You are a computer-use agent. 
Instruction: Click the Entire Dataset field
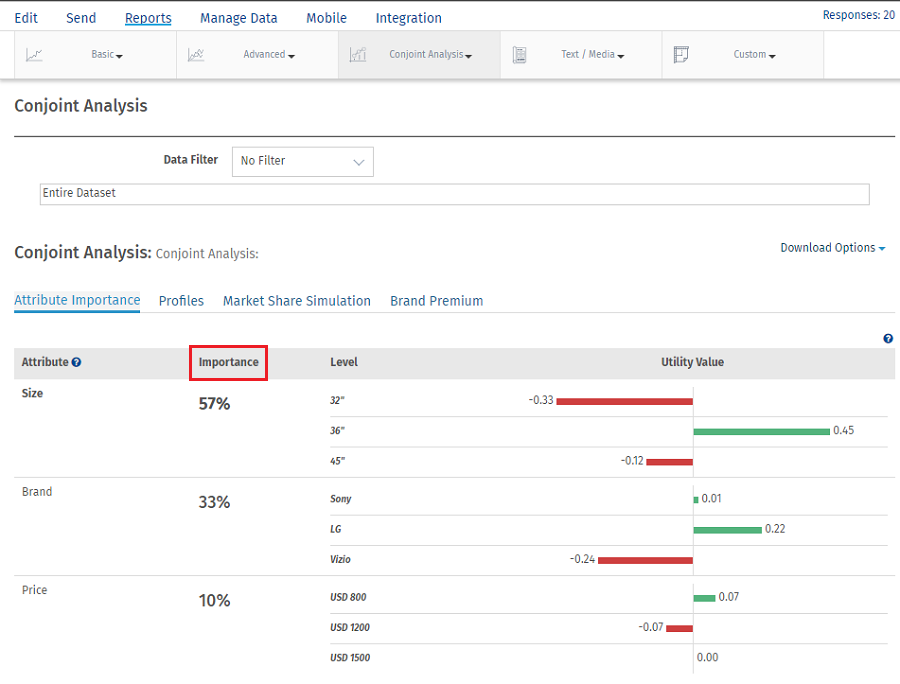pos(454,194)
